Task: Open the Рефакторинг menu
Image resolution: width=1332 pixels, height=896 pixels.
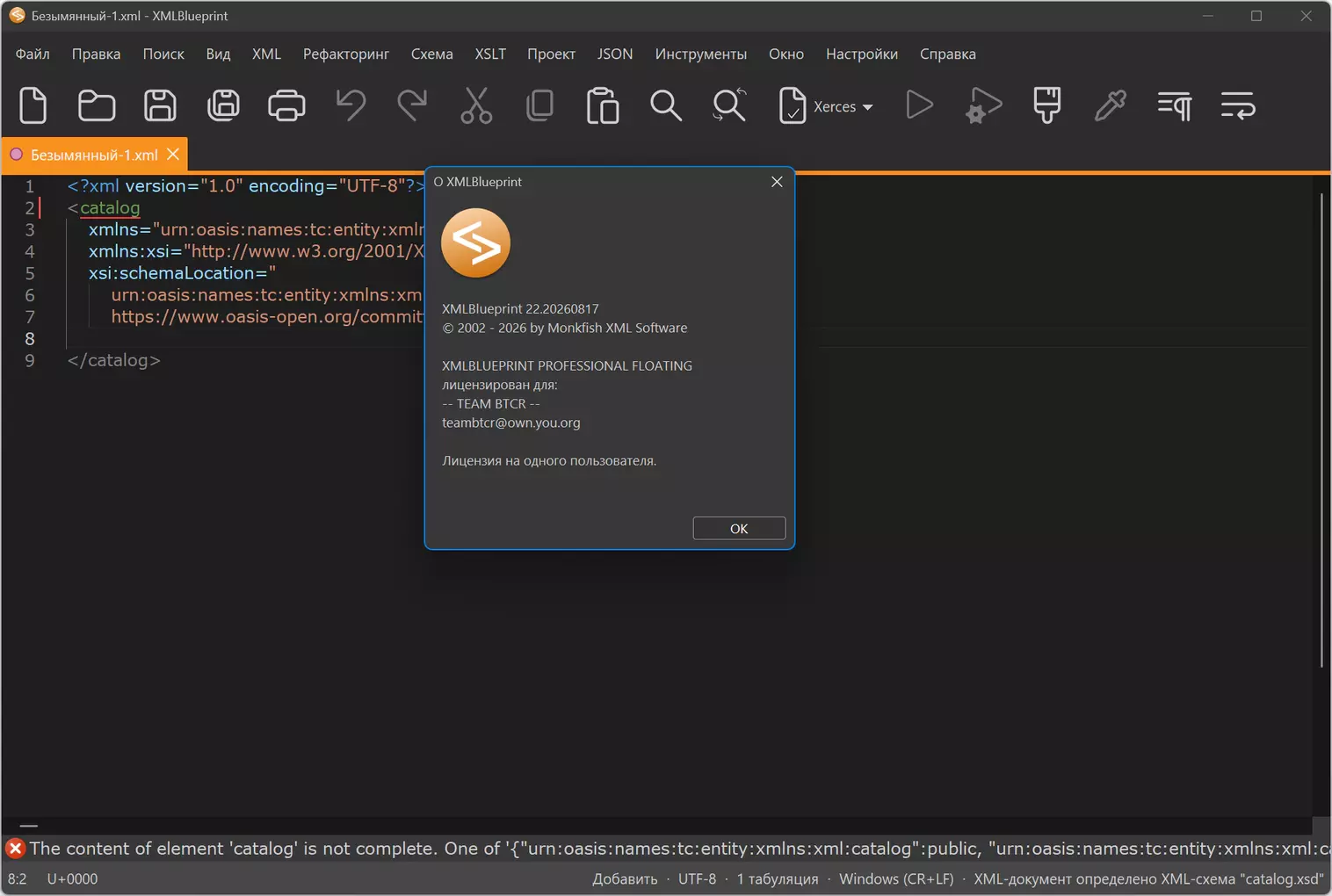Action: click(346, 54)
